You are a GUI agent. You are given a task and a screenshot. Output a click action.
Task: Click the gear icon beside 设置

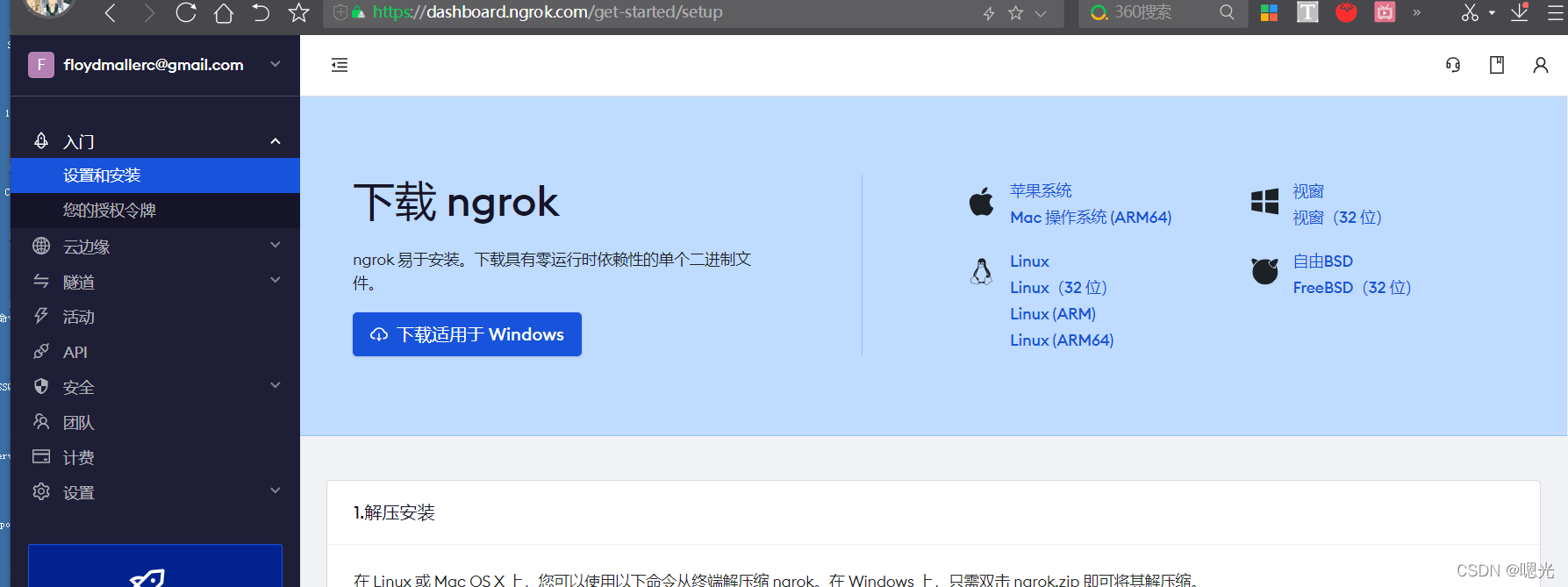[41, 491]
